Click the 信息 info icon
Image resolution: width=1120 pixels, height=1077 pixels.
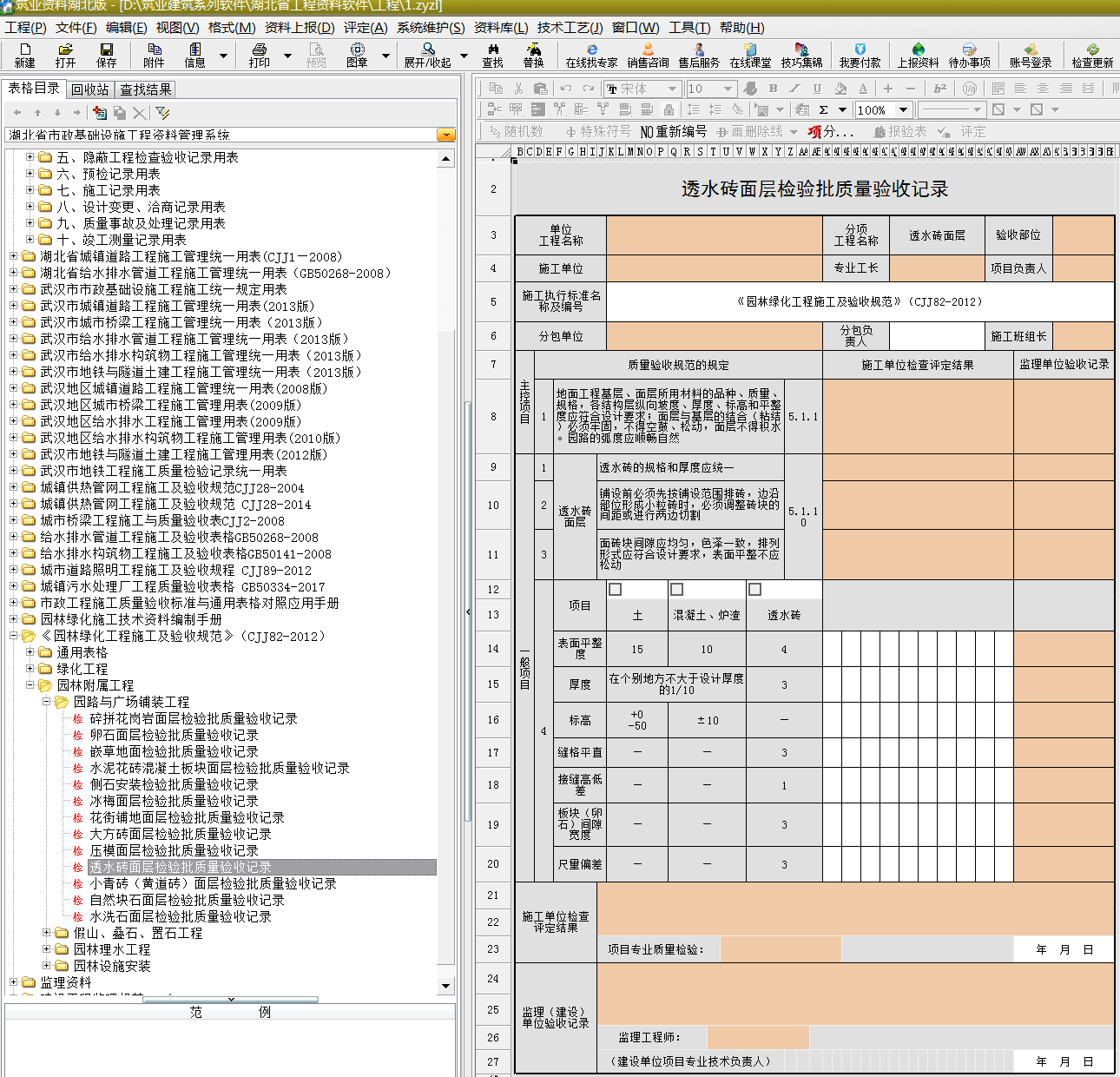(x=194, y=55)
